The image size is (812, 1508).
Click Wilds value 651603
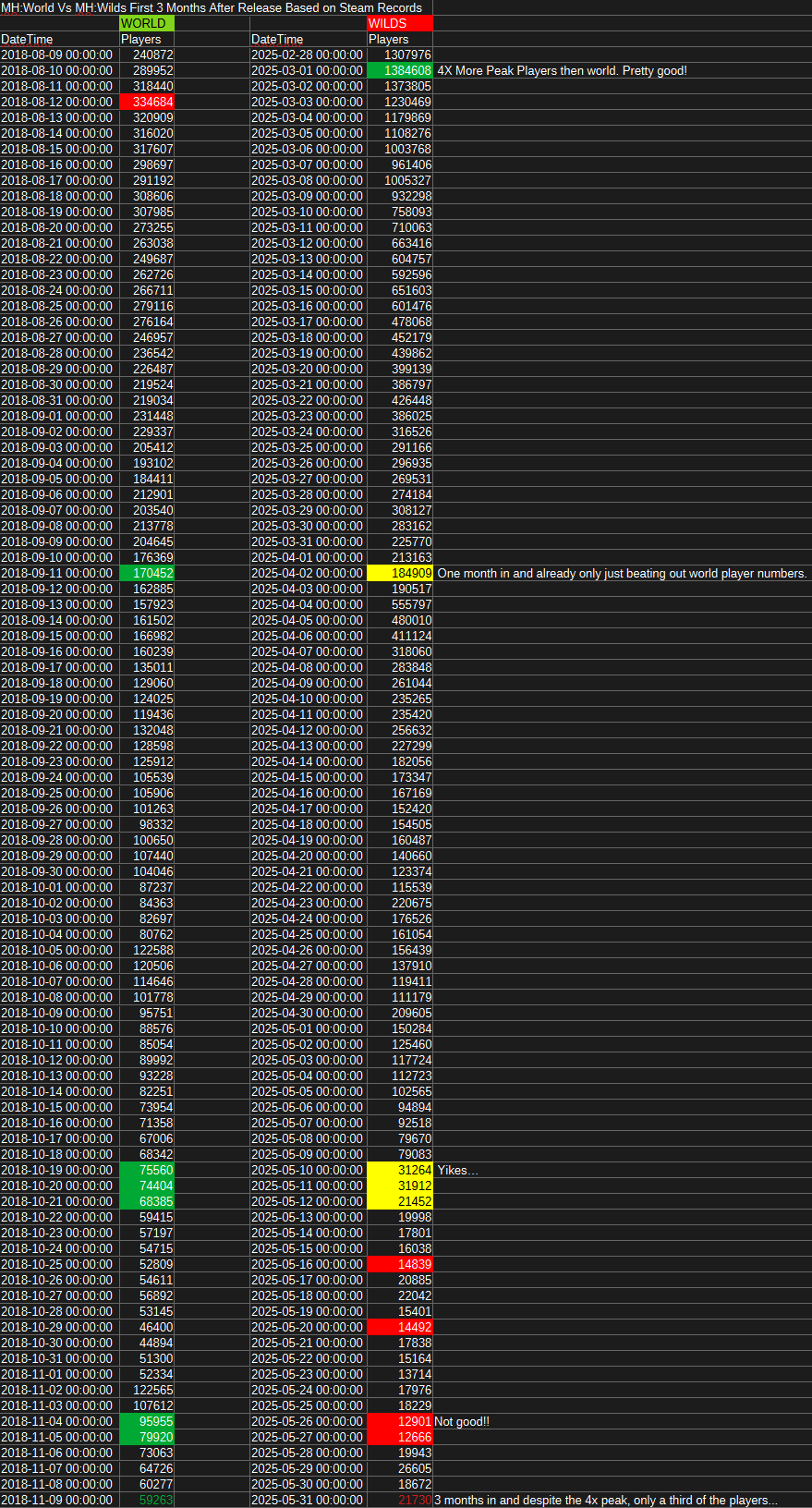pos(400,290)
